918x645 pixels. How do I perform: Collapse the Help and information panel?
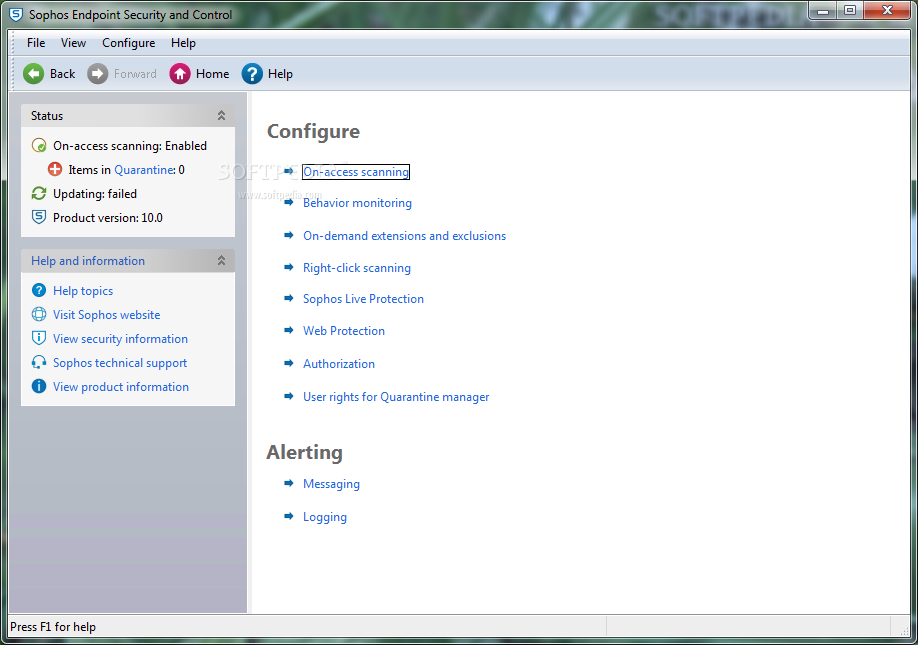click(x=221, y=260)
